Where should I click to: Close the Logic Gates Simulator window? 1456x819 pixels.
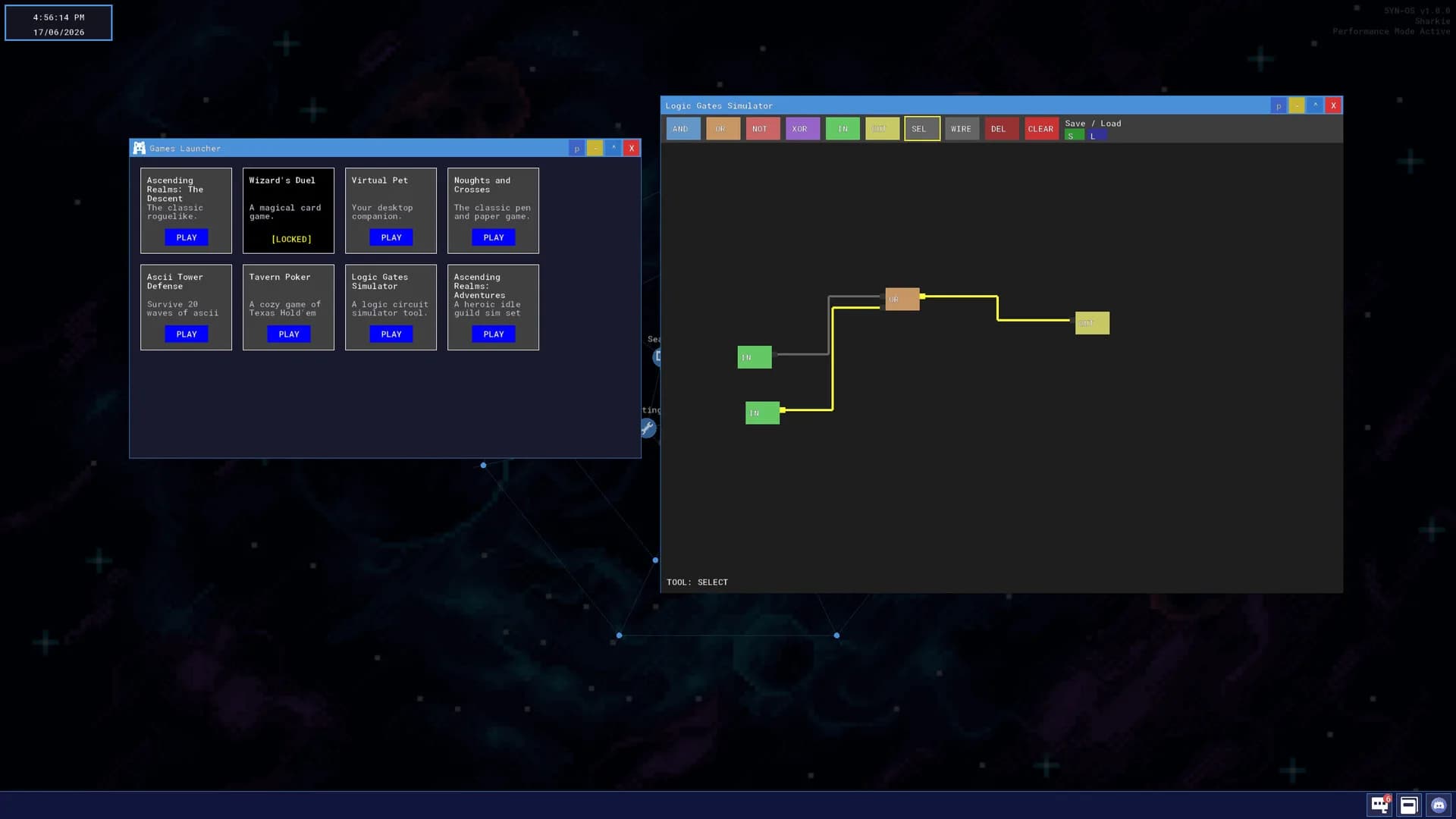pyautogui.click(x=1333, y=105)
